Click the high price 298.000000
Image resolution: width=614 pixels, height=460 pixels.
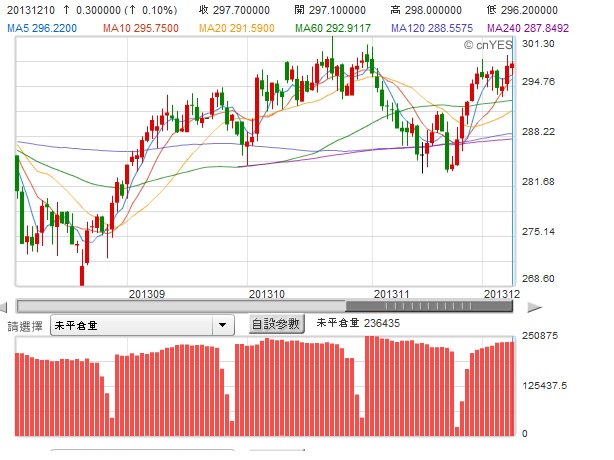[x=433, y=10]
